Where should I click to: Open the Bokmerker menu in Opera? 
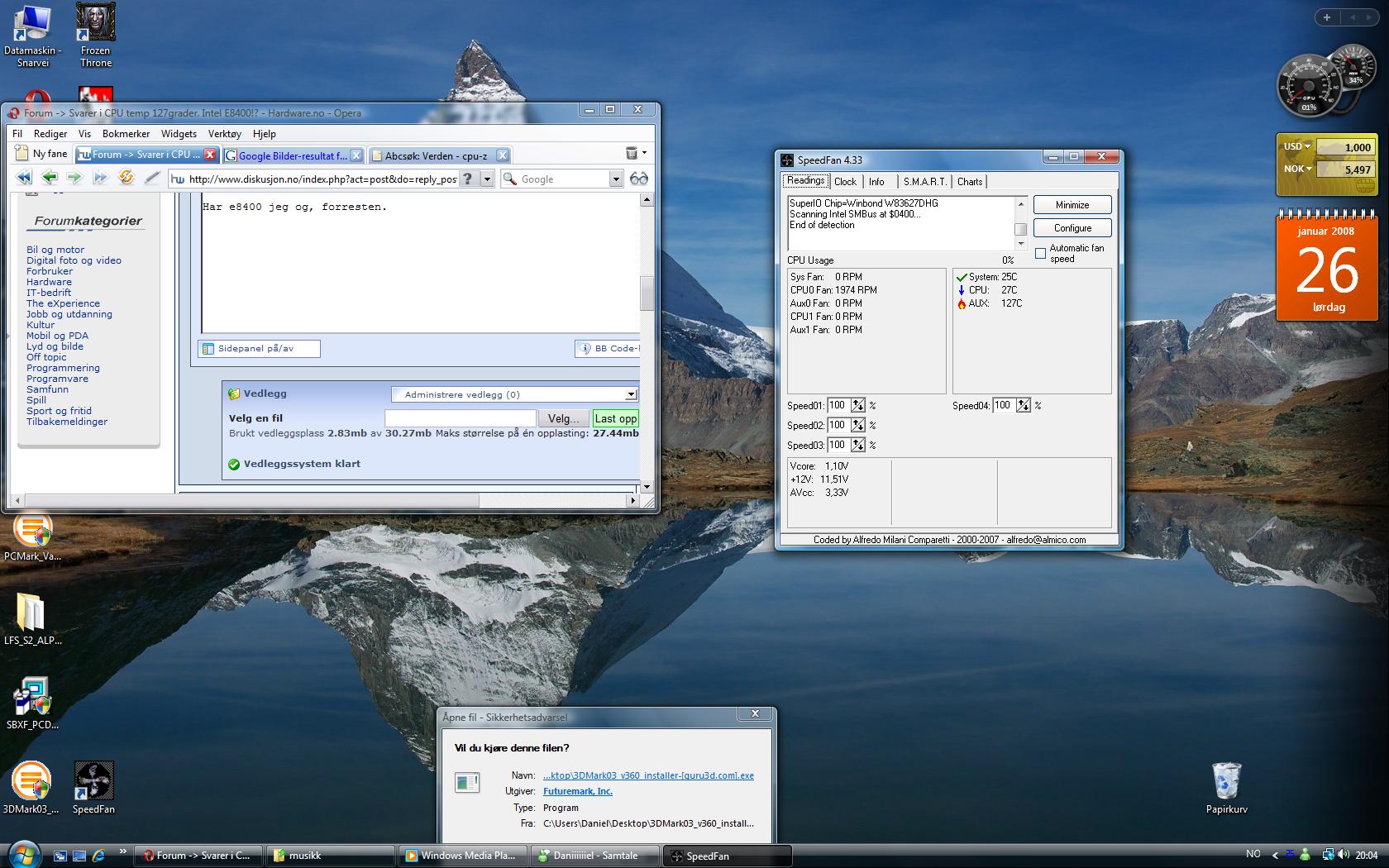point(126,133)
